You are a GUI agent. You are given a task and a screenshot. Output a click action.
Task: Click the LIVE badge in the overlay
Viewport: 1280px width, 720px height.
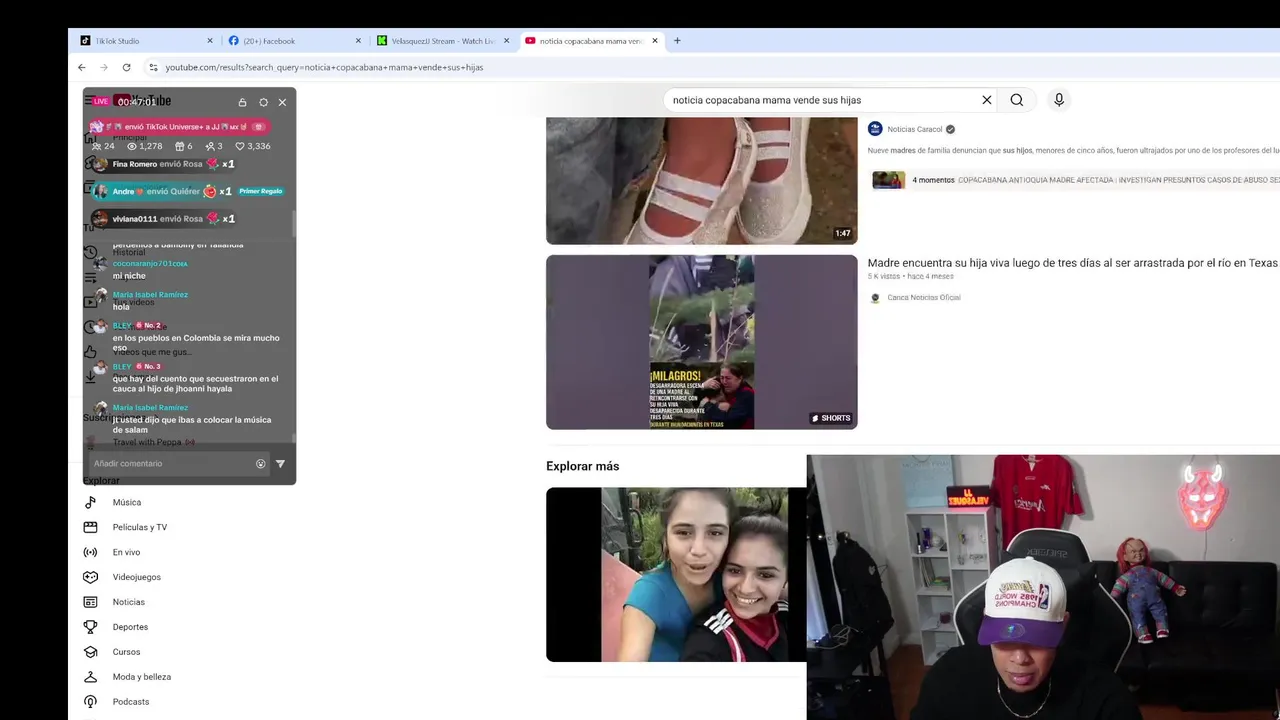(101, 102)
